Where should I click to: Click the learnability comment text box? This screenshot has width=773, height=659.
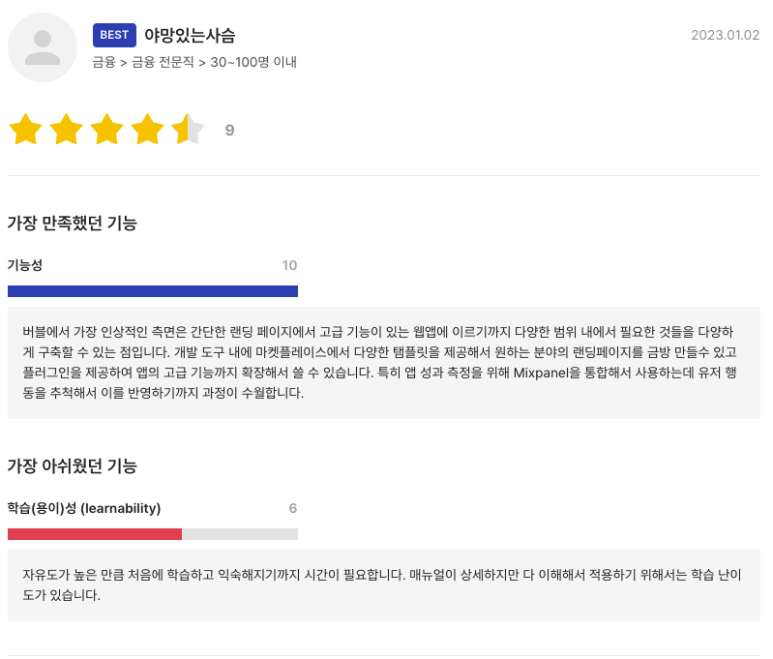coord(384,585)
